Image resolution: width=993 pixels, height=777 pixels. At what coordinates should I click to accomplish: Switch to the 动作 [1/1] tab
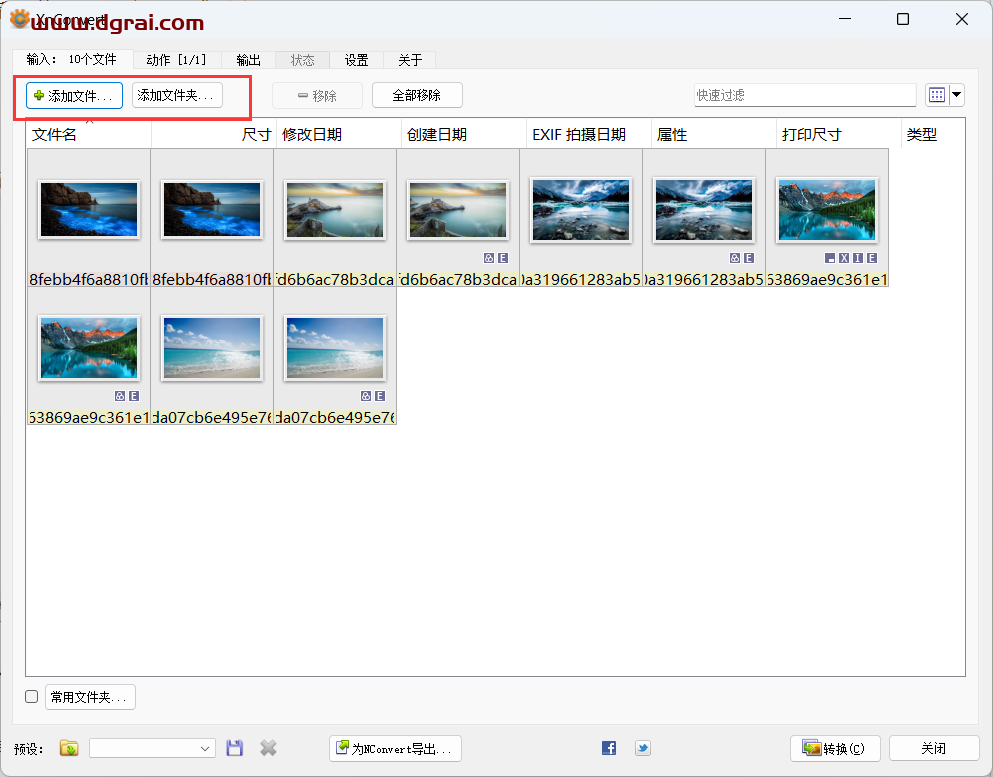pyautogui.click(x=177, y=60)
